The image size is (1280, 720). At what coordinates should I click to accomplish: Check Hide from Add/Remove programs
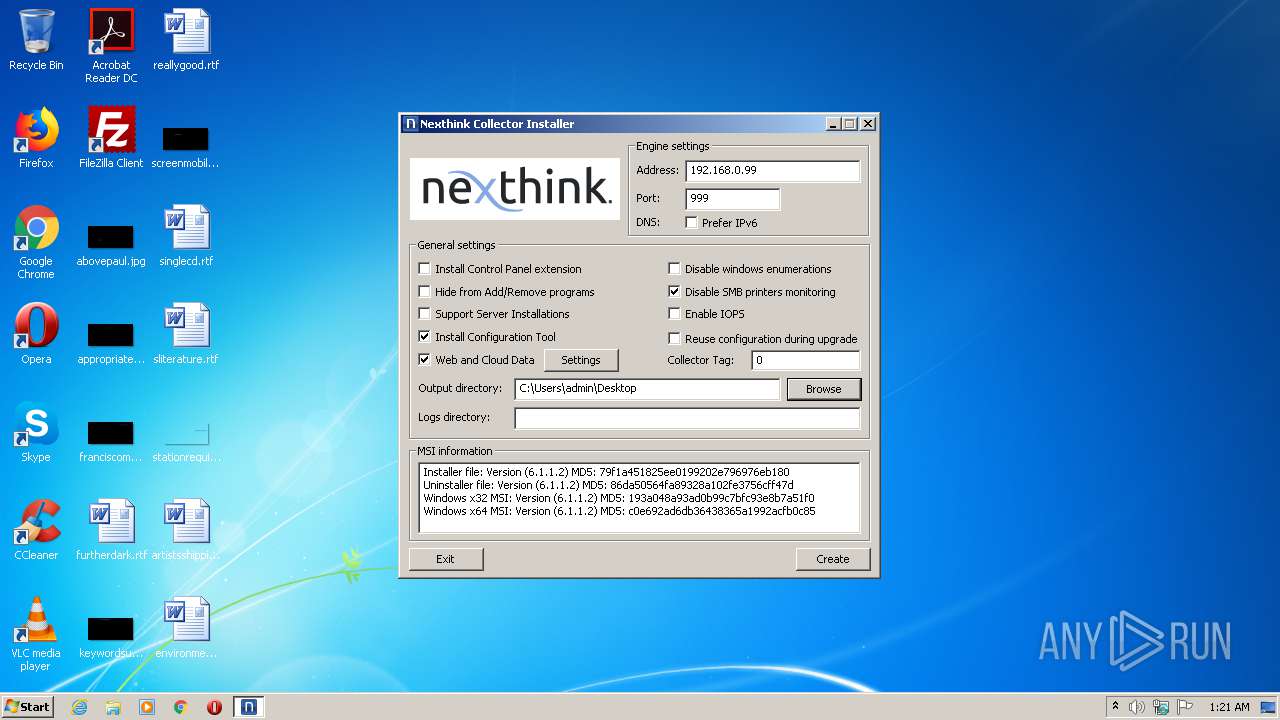(x=425, y=292)
